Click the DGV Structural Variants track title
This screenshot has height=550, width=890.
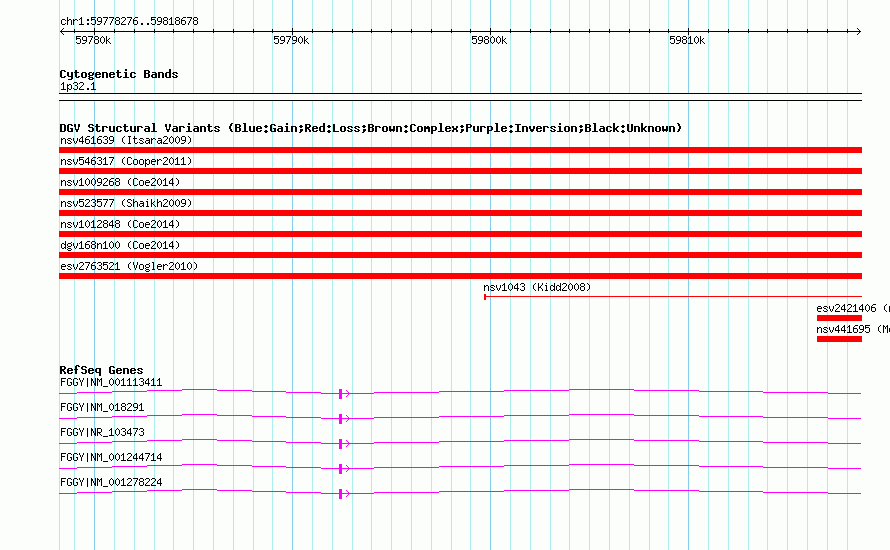(x=371, y=128)
